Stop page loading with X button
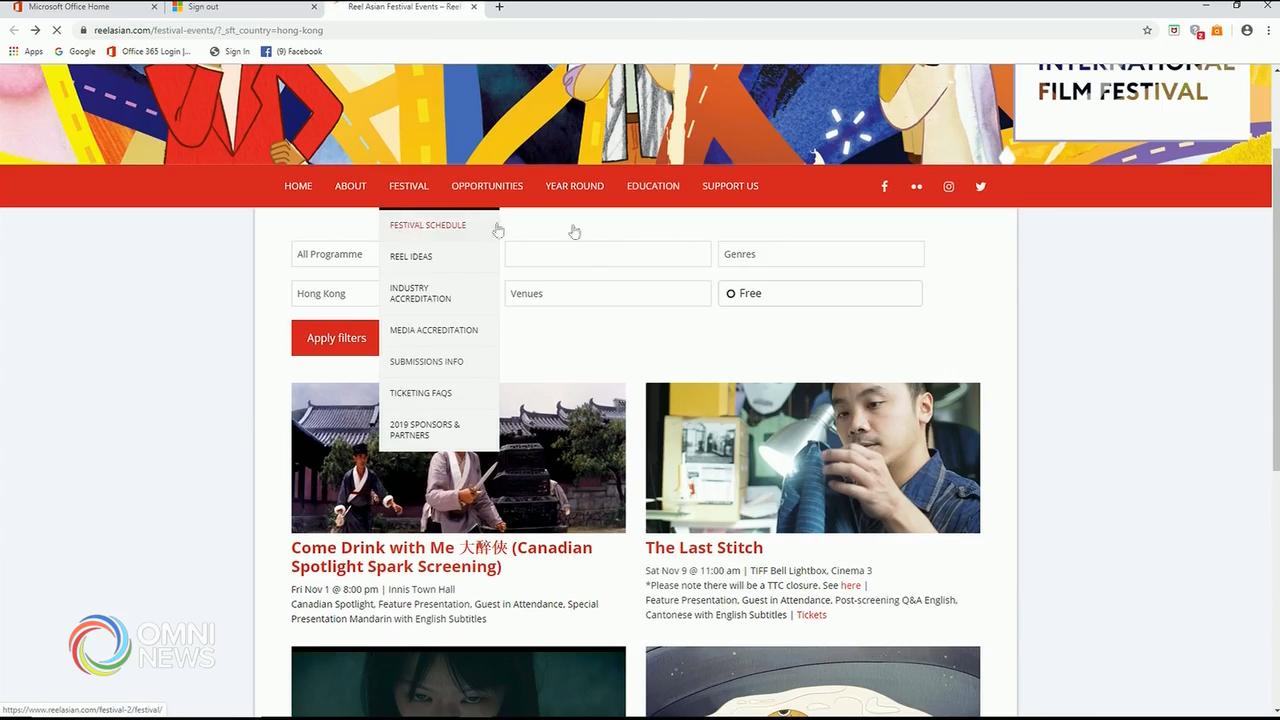1280x720 pixels. 56,30
